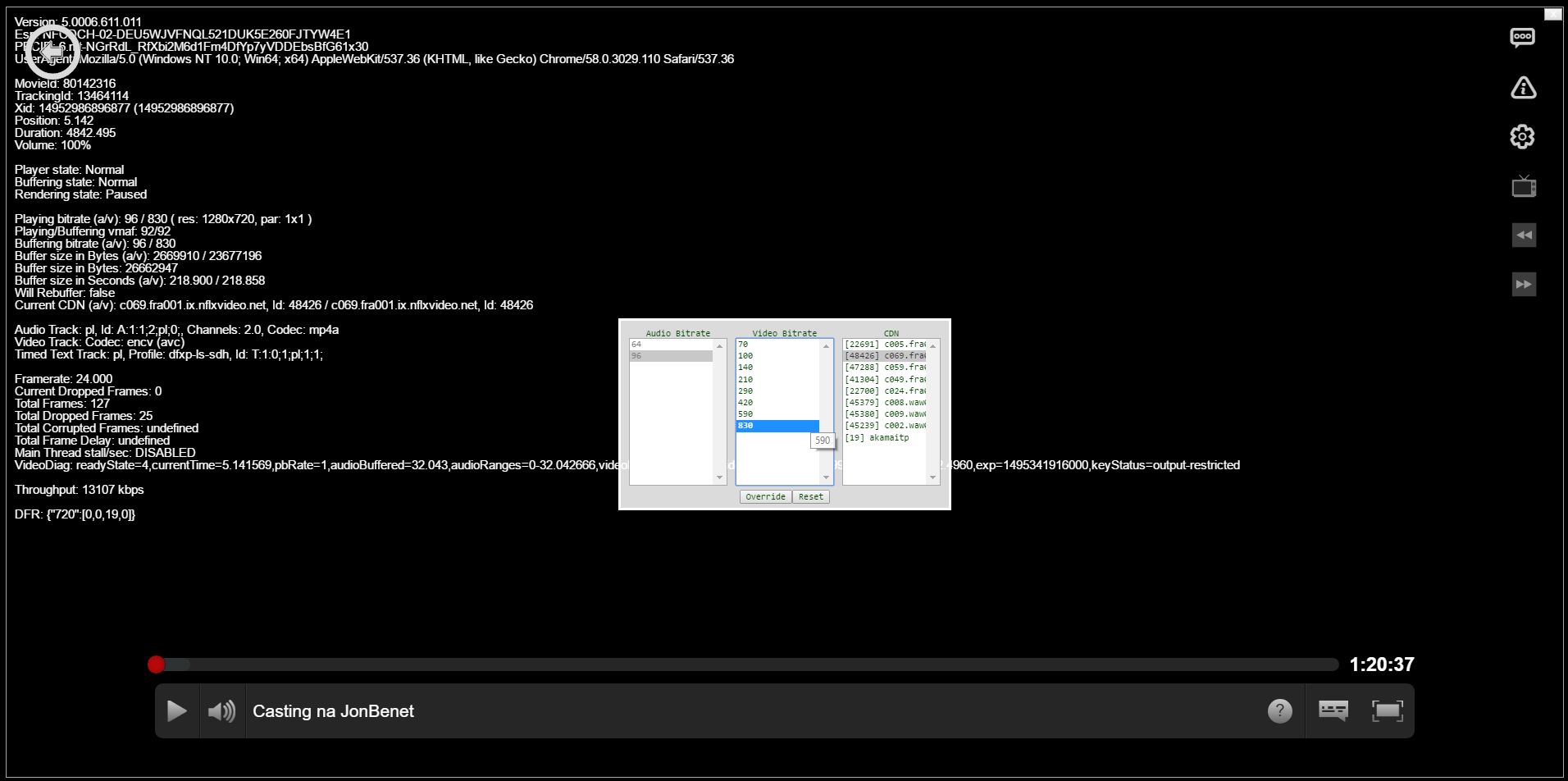The height and width of the screenshot is (781, 1568).
Task: Click the title Casting na JonBenet
Action: point(333,711)
